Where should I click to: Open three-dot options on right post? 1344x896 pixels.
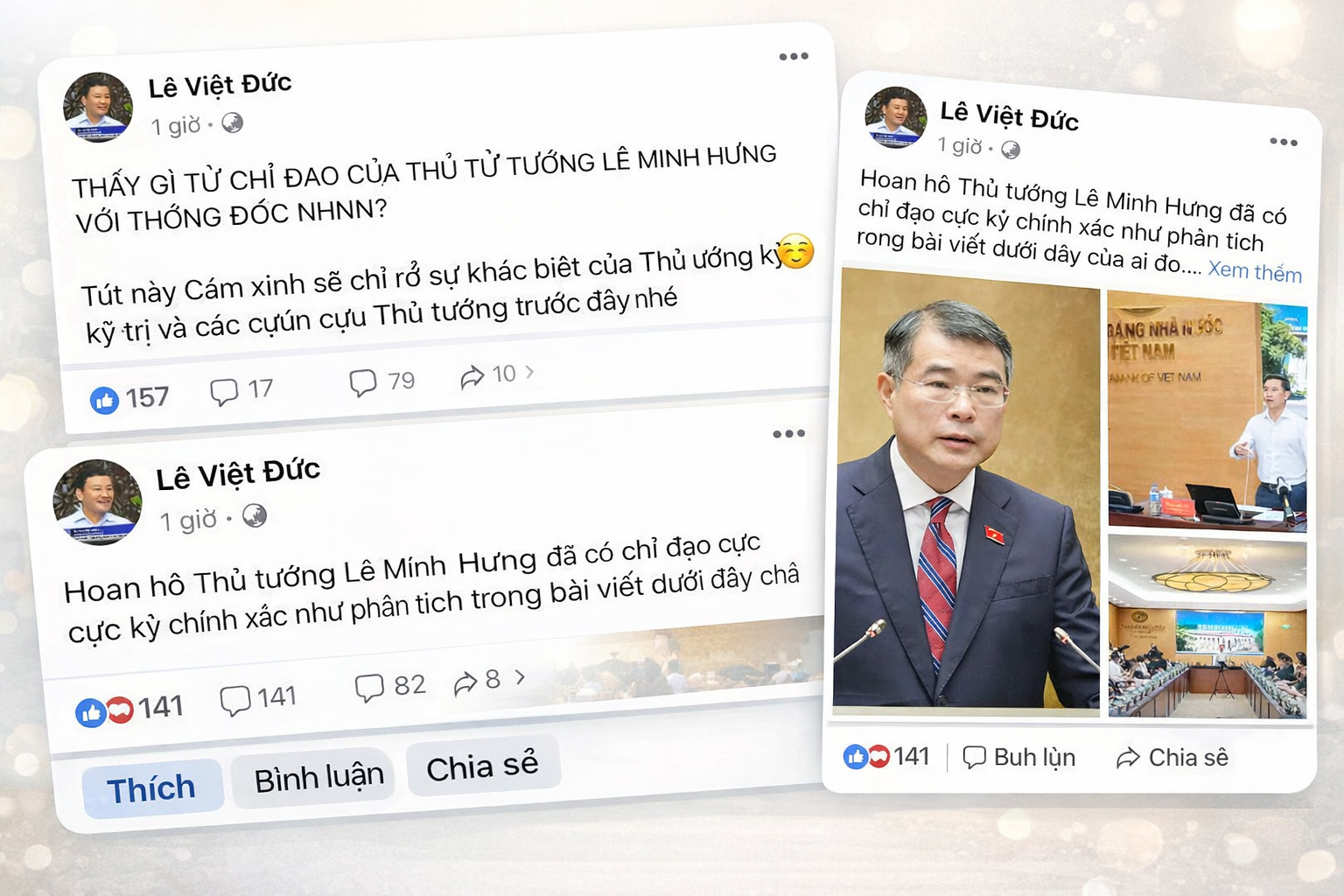coord(1284,142)
